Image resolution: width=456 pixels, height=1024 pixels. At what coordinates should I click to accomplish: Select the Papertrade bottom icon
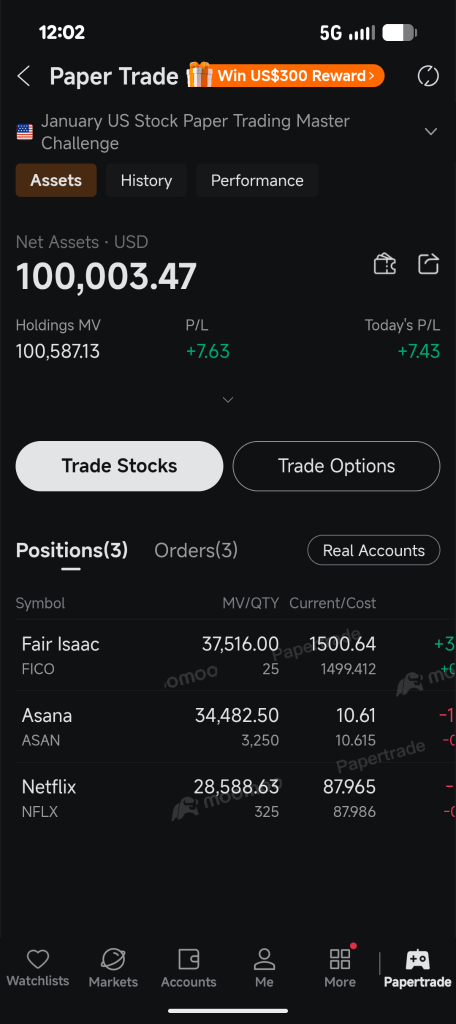[417, 968]
